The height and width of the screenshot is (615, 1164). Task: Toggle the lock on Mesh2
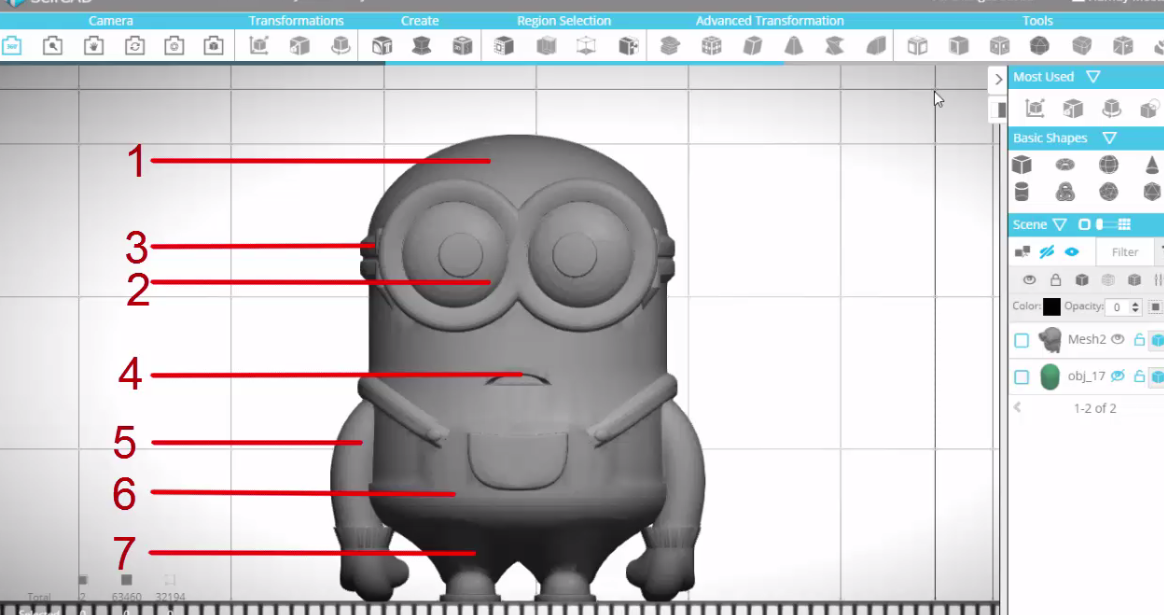1139,339
